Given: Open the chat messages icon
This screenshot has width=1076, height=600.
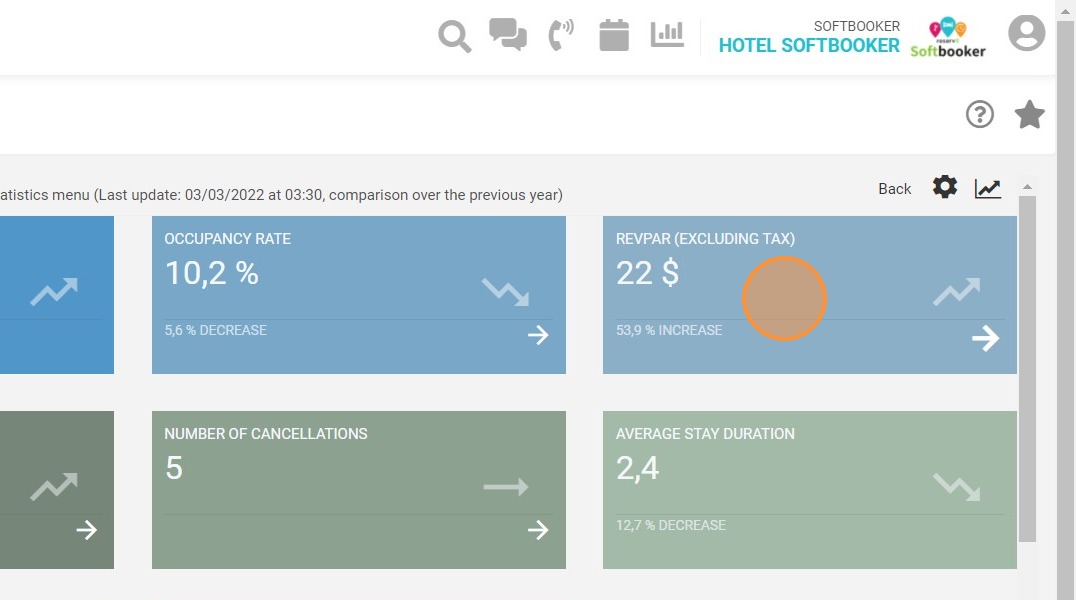Looking at the screenshot, I should click(508, 34).
